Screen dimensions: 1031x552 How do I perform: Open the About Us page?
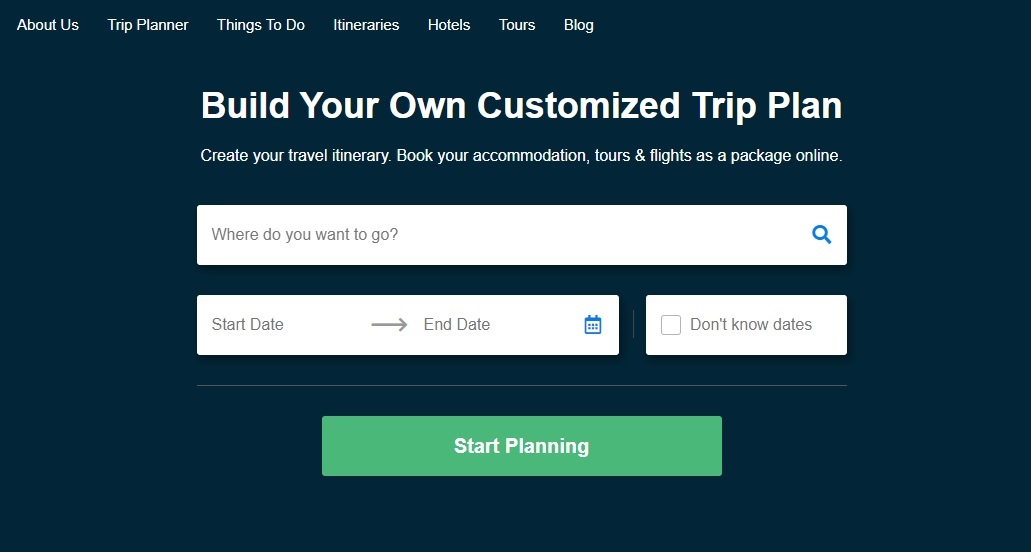(48, 25)
